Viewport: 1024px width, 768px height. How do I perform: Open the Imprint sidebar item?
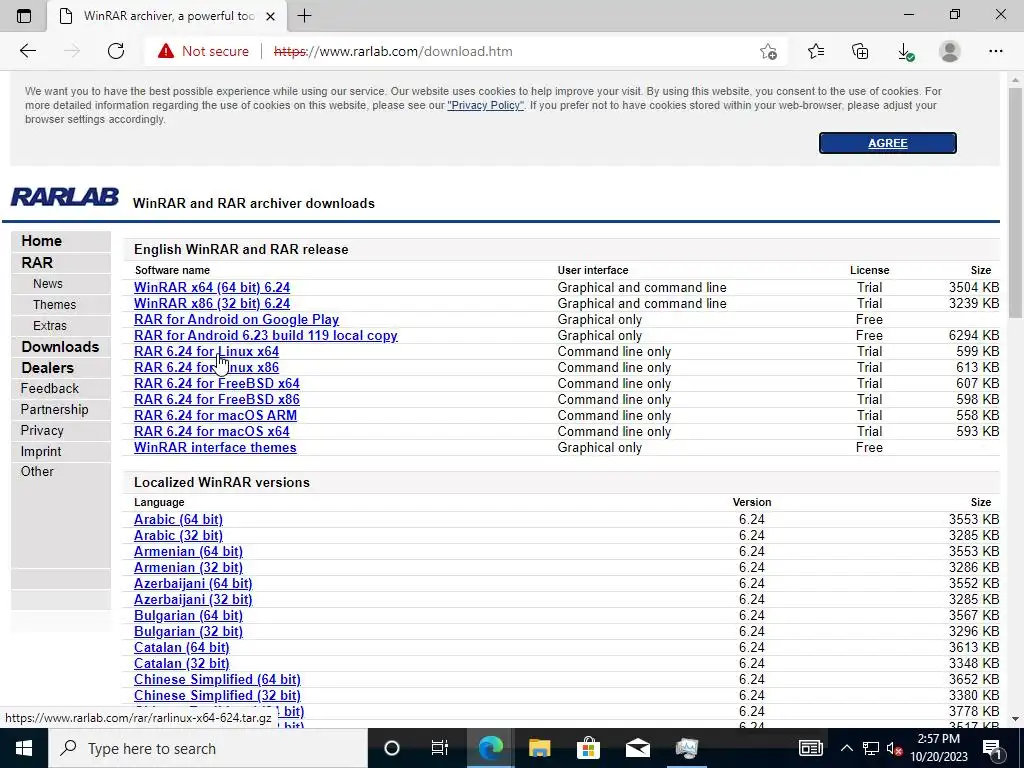40,451
